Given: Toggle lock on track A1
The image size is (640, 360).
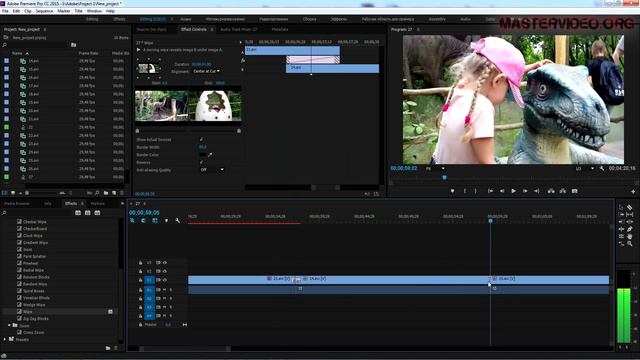Looking at the screenshot, I should [x=140, y=290].
